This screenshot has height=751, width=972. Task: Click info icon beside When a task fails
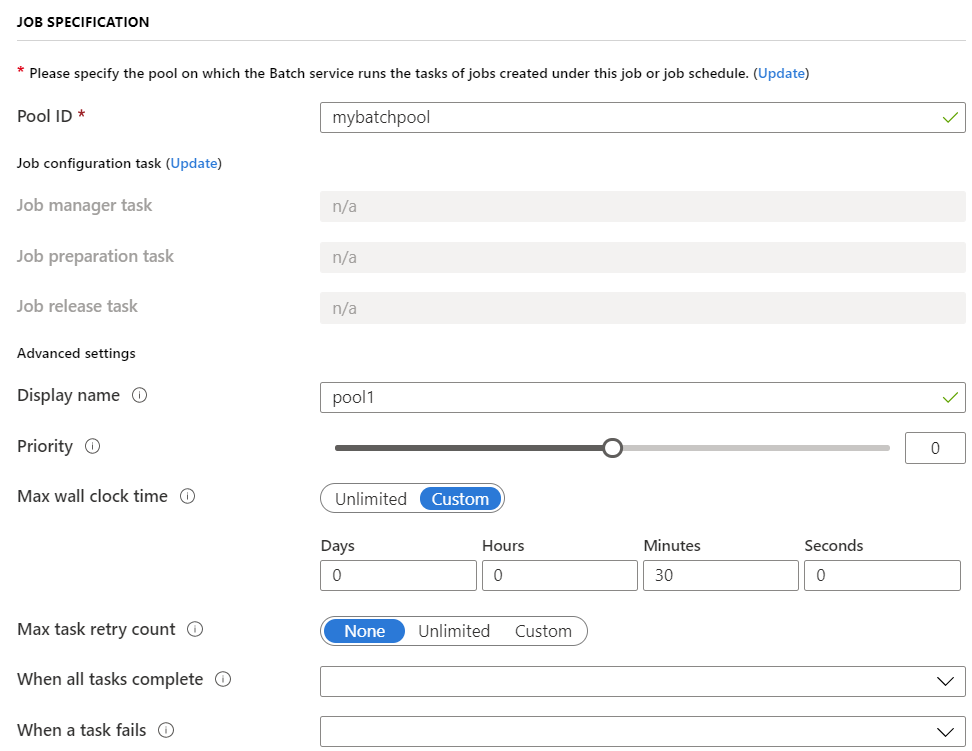166,730
